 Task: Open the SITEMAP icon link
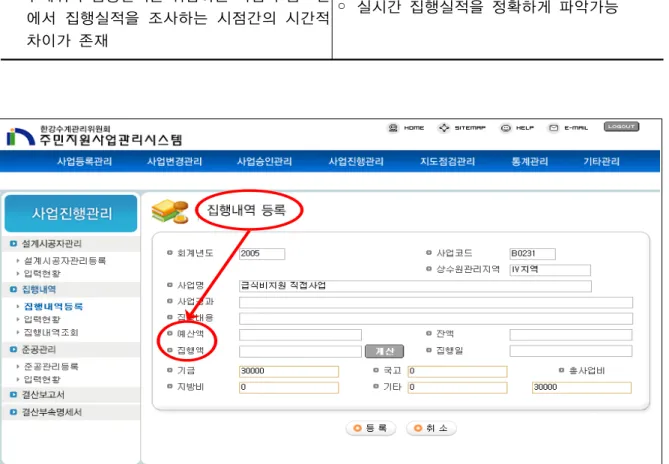coord(444,128)
